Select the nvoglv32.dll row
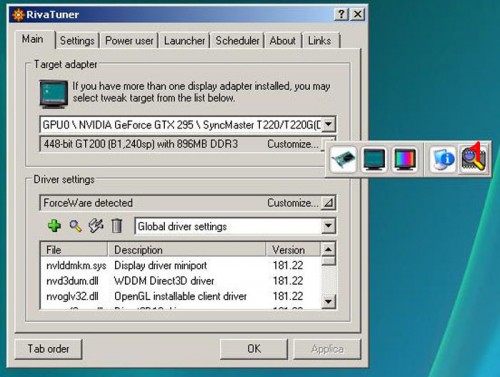 (x=181, y=296)
